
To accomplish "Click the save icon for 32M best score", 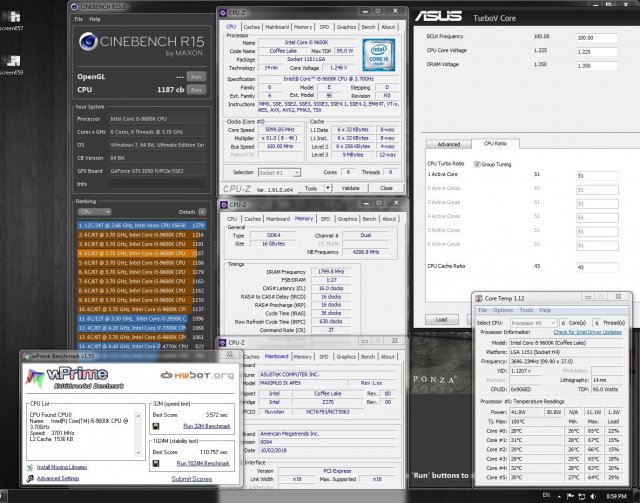I will tap(156, 426).
